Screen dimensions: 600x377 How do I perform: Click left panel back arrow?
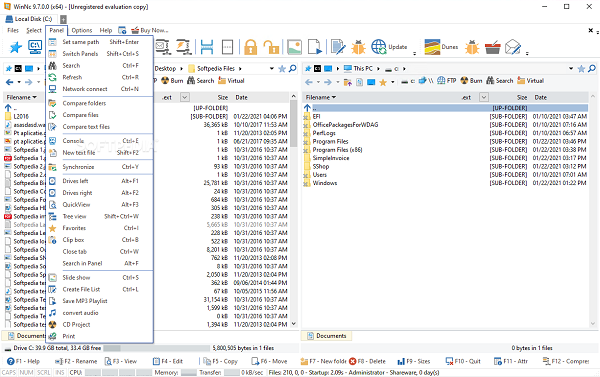(x=10, y=82)
